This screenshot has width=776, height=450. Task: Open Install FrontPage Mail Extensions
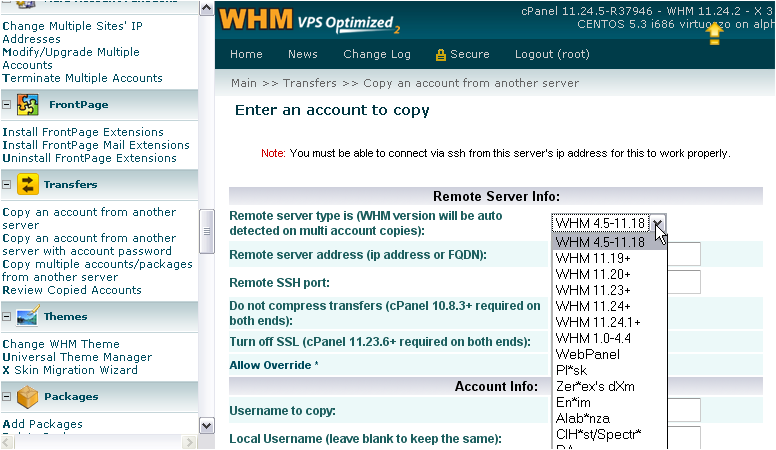pyautogui.click(x=96, y=145)
